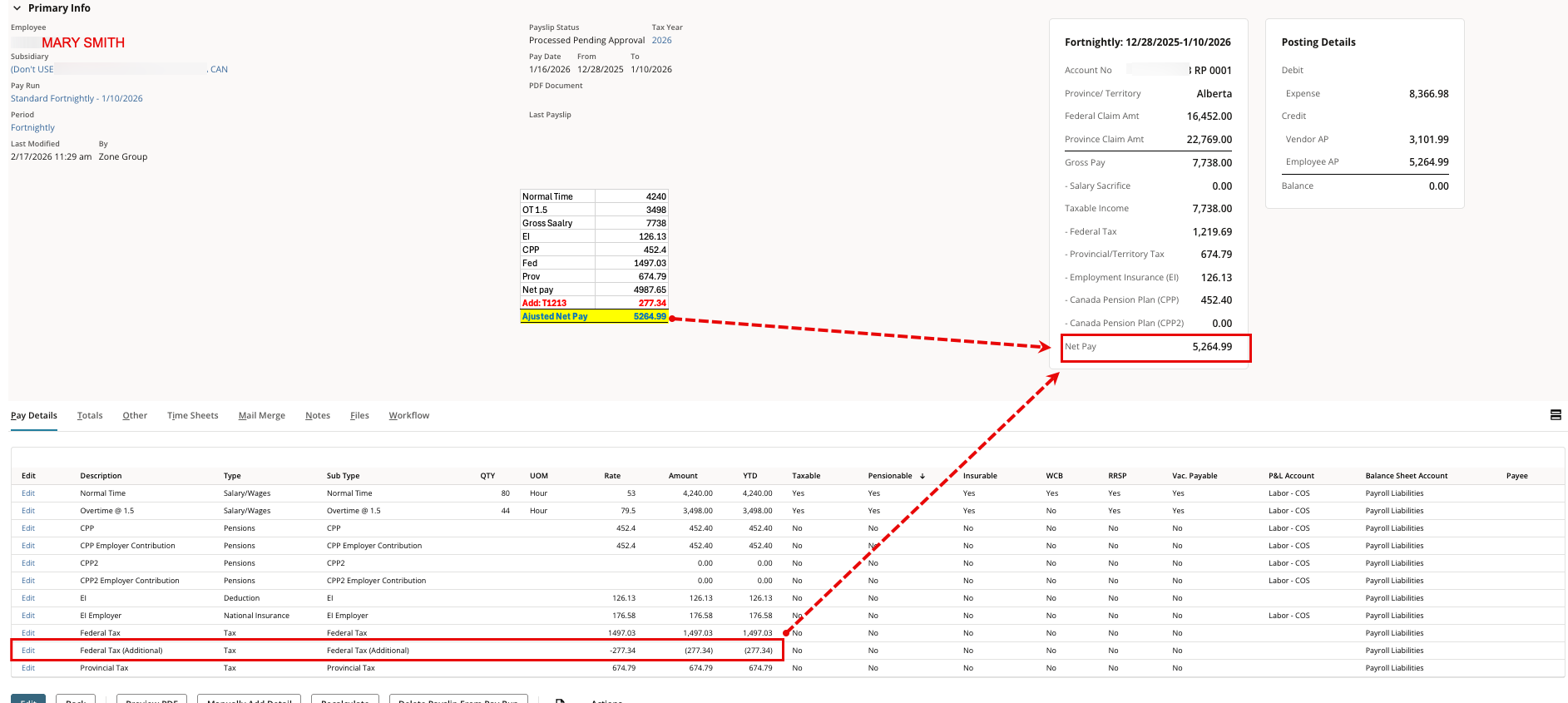Select the OT 1.5 spreadsheet cell
This screenshot has width=1568, height=703.
coord(557,210)
